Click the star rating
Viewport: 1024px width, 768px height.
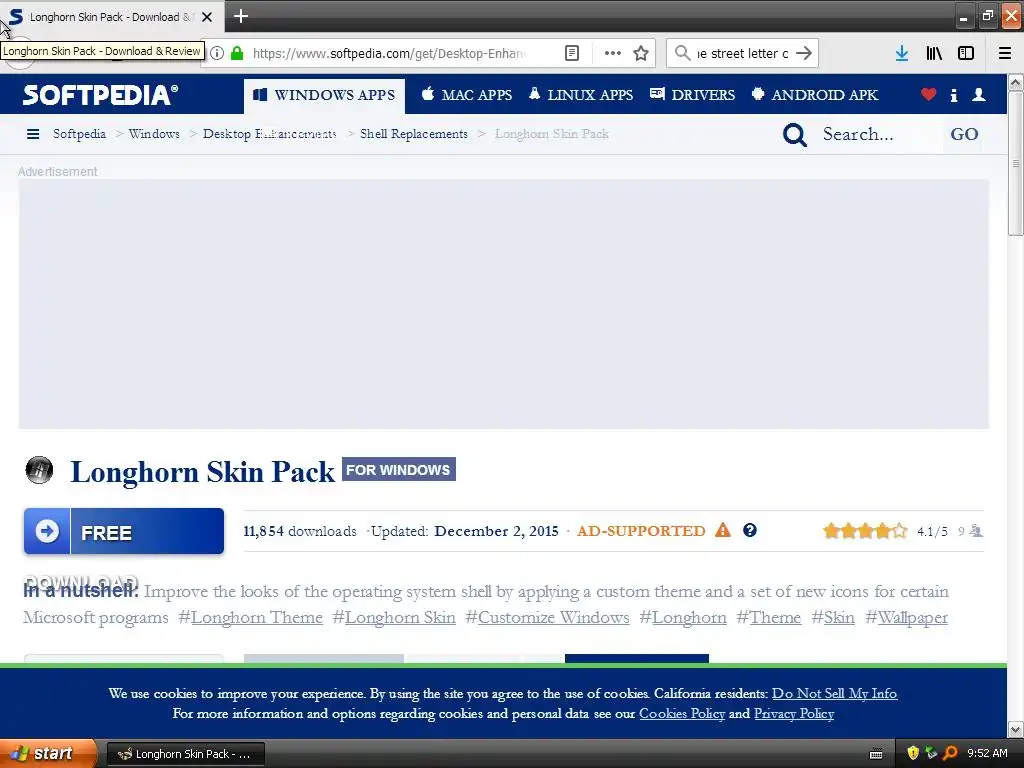click(865, 531)
